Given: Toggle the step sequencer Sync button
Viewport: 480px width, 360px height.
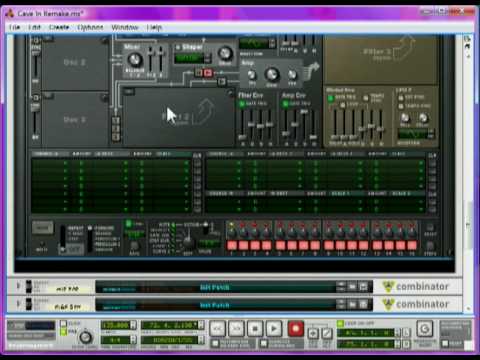Looking at the screenshot, I should (x=129, y=224).
